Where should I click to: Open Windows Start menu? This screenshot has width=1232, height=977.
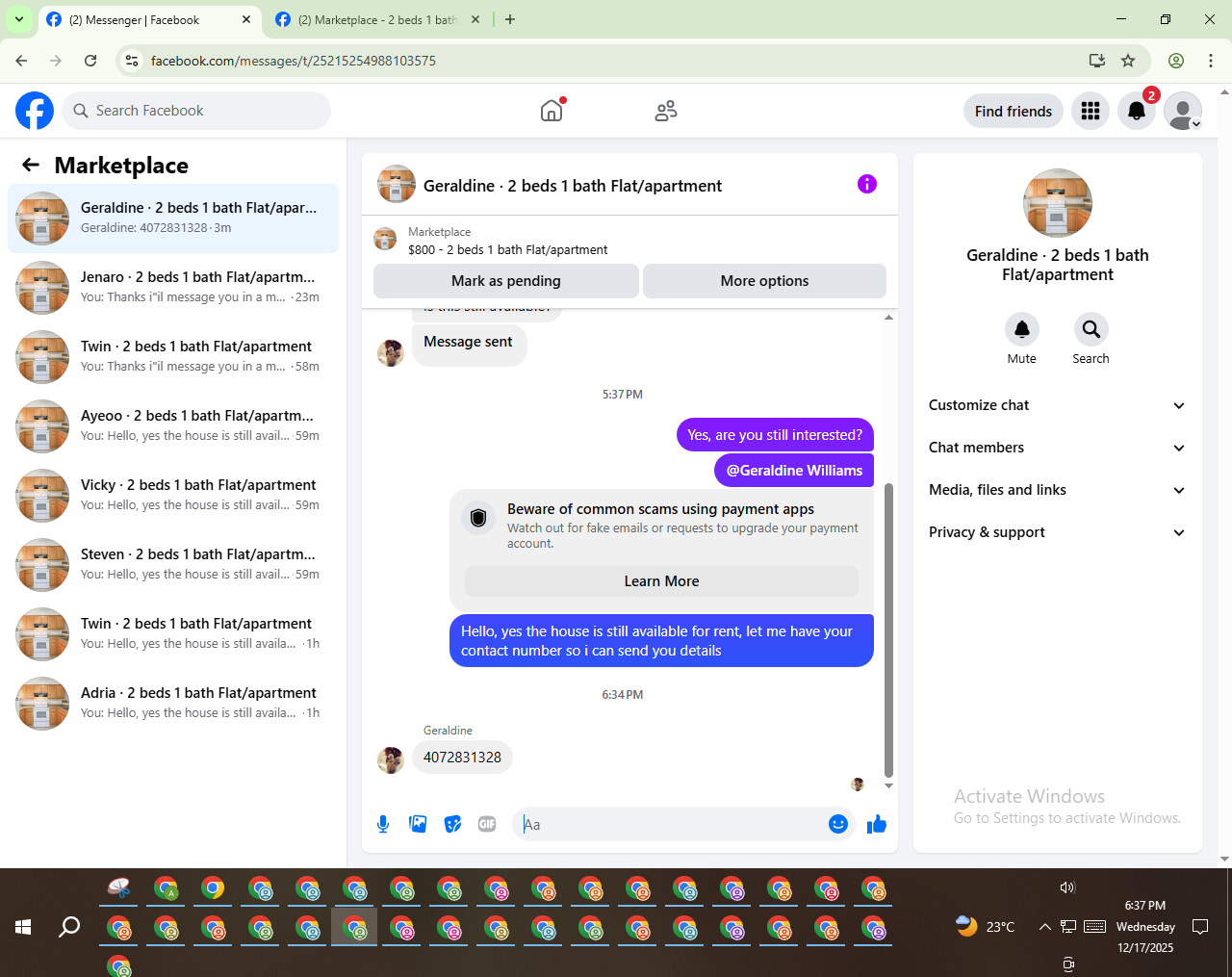coord(23,927)
